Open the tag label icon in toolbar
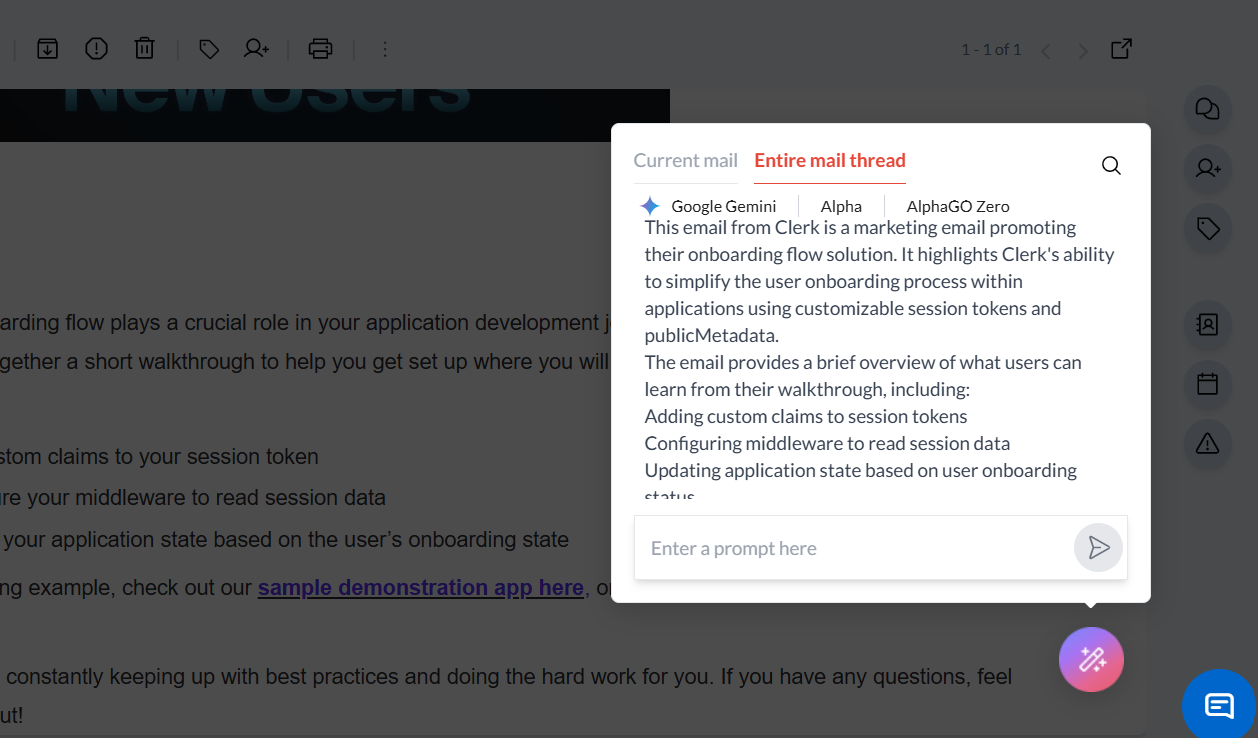 209,48
